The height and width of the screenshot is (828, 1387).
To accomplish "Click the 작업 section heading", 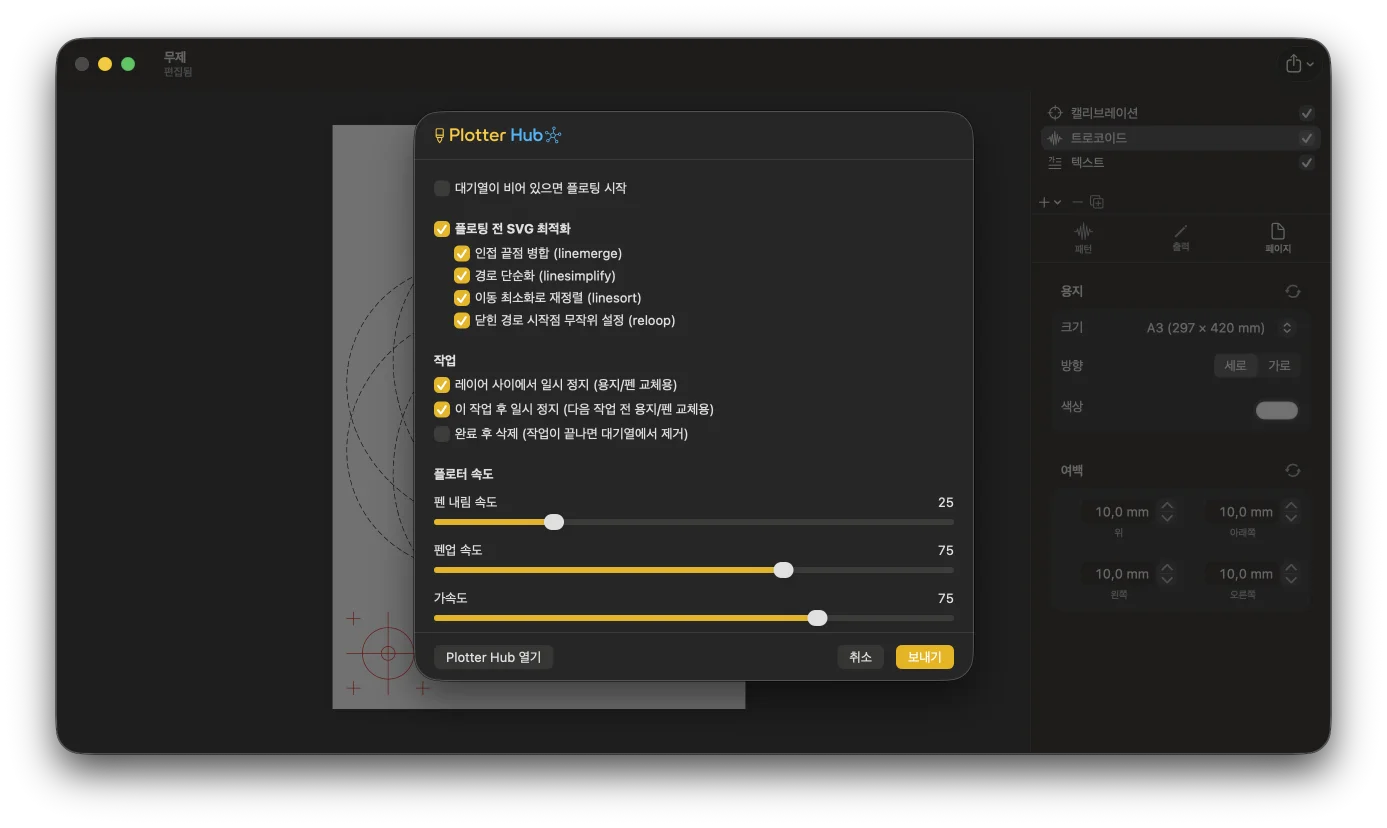I will (445, 360).
